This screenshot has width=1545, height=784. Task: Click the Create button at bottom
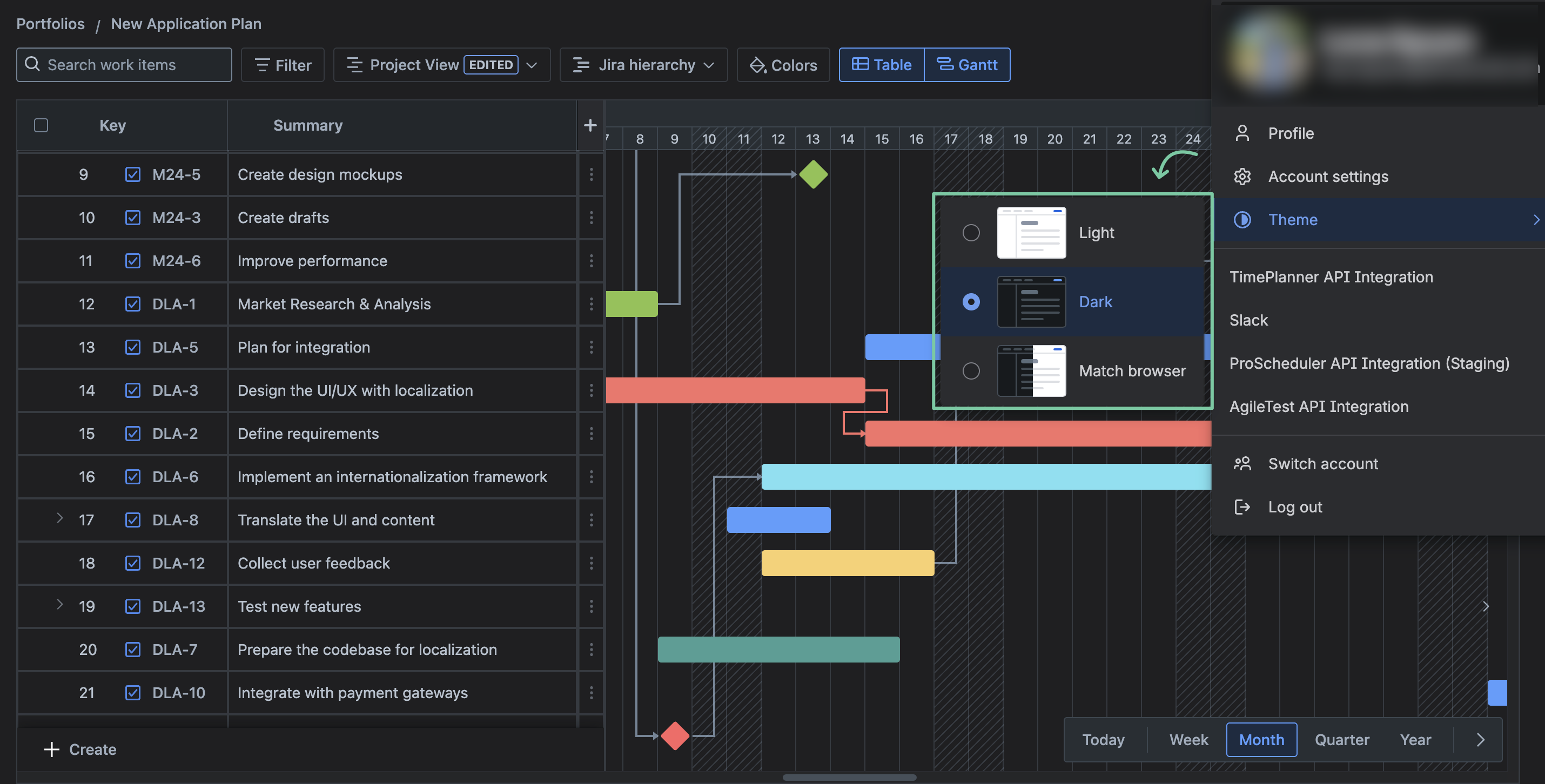(80, 749)
